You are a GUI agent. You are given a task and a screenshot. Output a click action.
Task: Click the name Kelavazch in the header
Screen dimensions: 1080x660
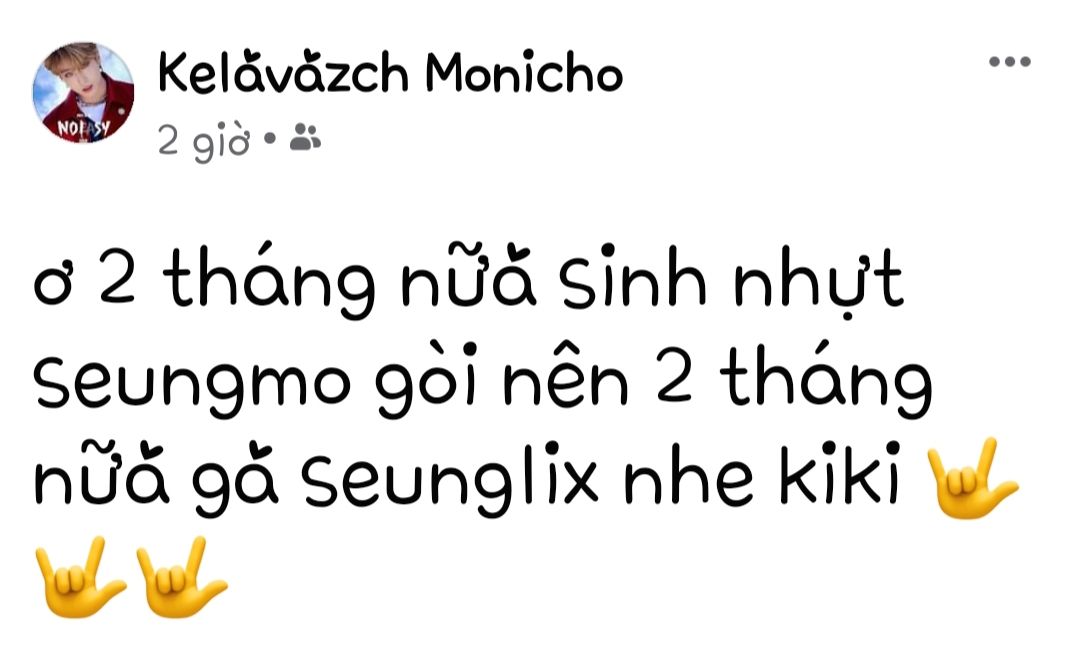pyautogui.click(x=282, y=72)
